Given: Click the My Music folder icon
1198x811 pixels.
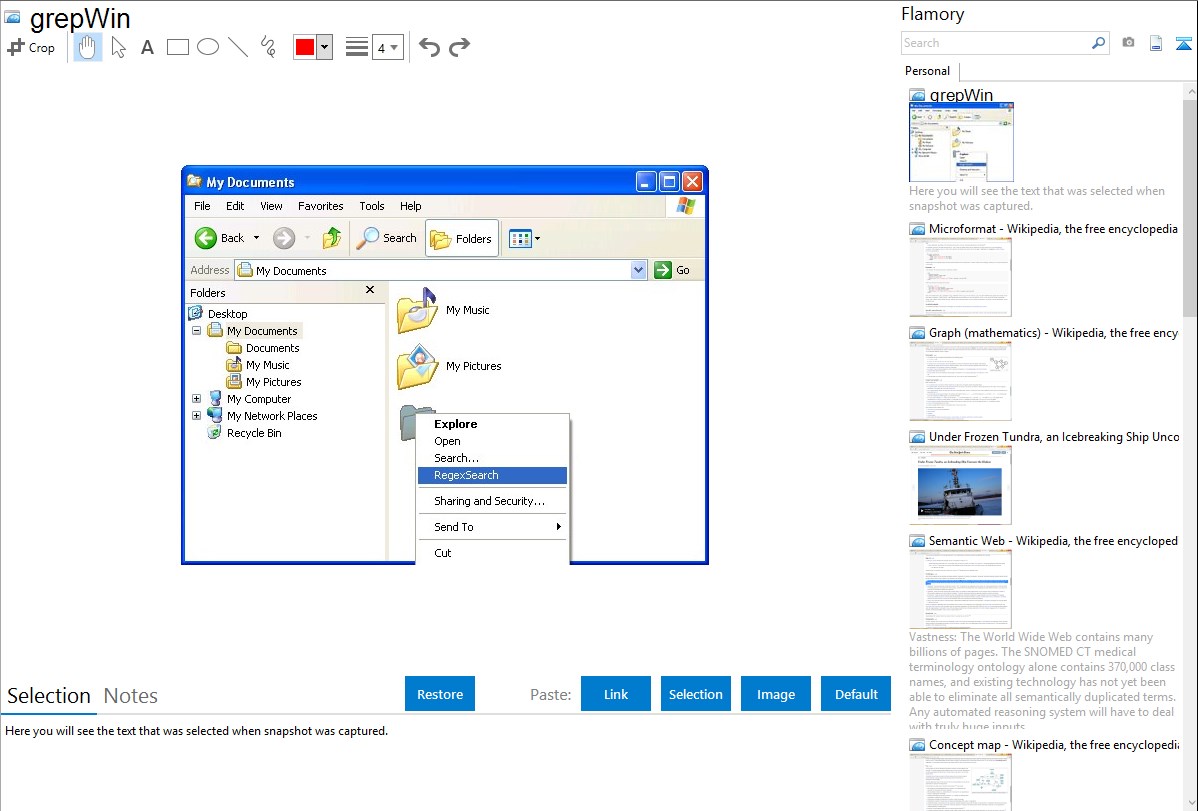Looking at the screenshot, I should (416, 310).
